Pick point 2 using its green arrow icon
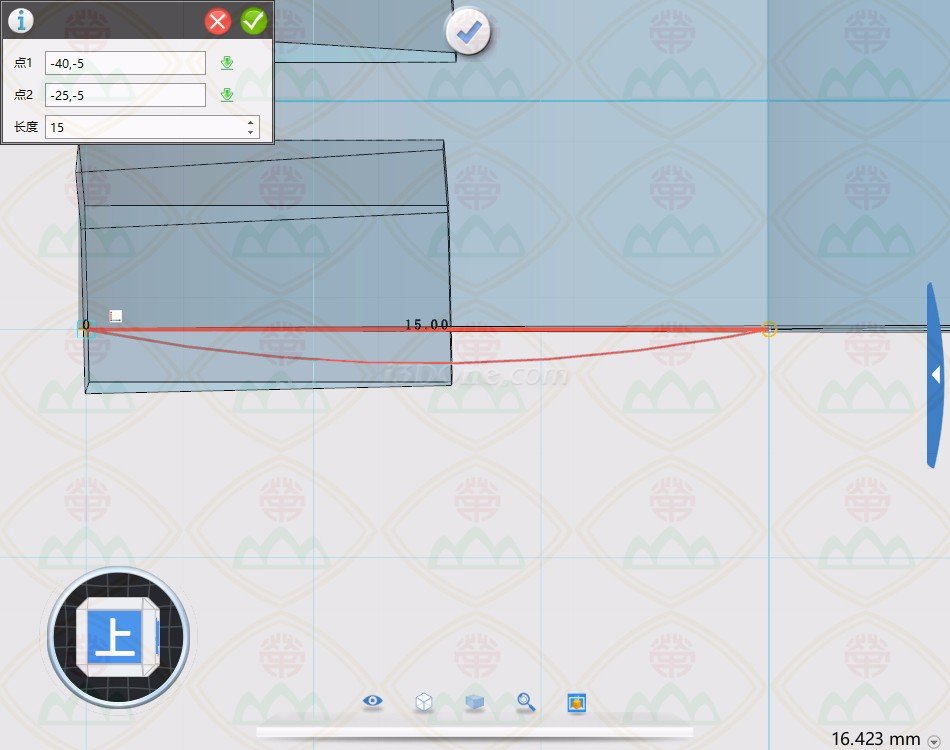 point(227,95)
